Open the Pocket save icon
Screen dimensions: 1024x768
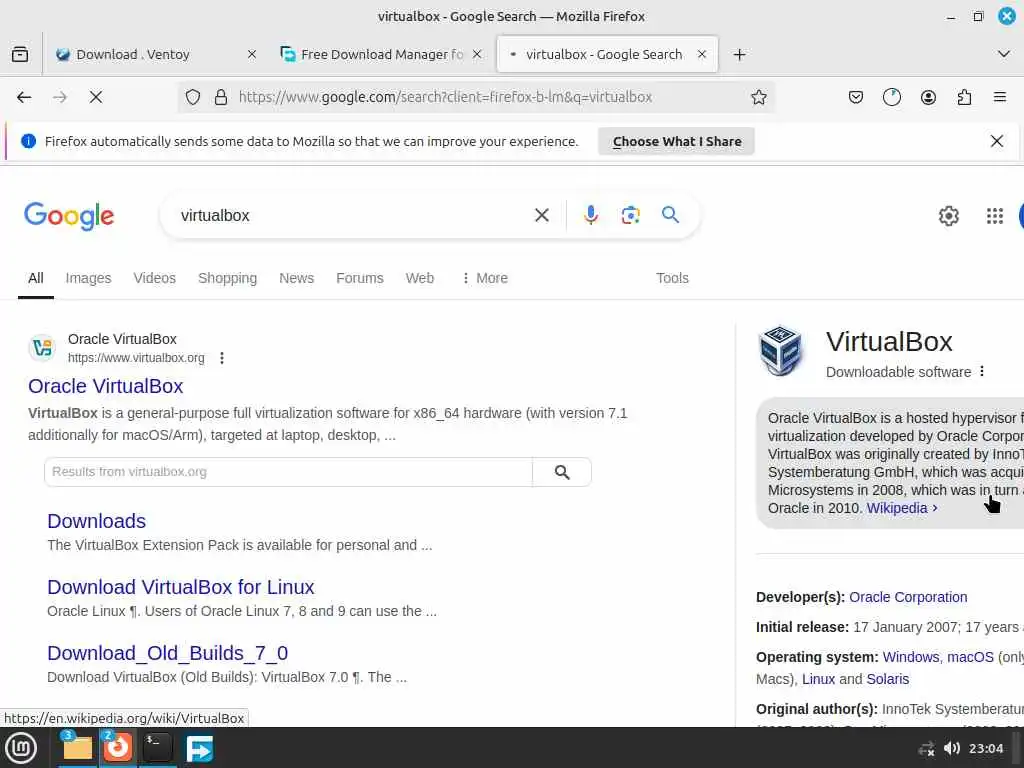(856, 97)
